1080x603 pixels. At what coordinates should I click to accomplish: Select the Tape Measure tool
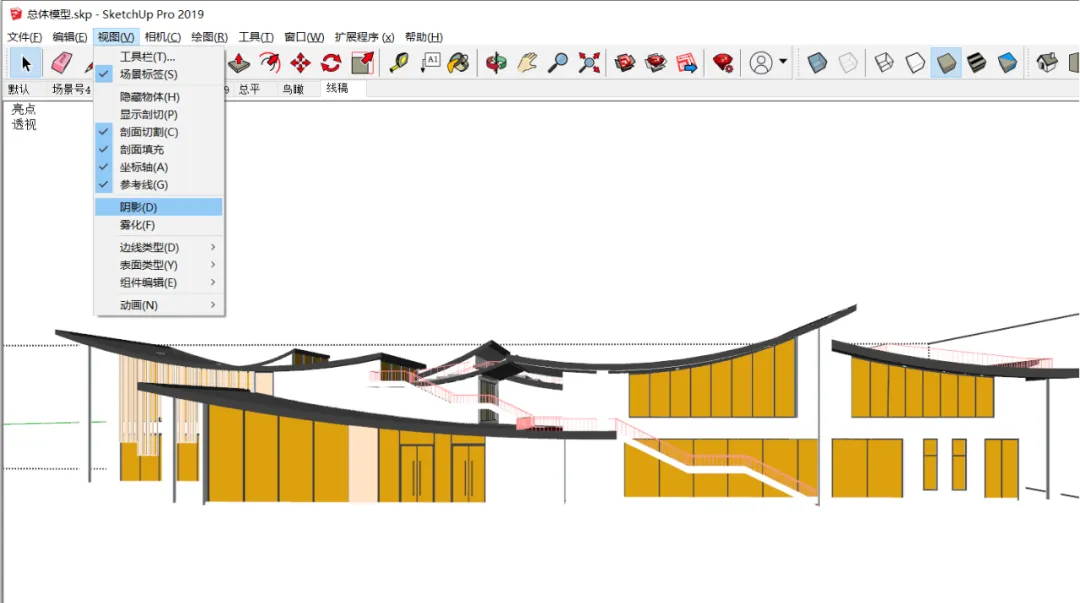point(399,63)
